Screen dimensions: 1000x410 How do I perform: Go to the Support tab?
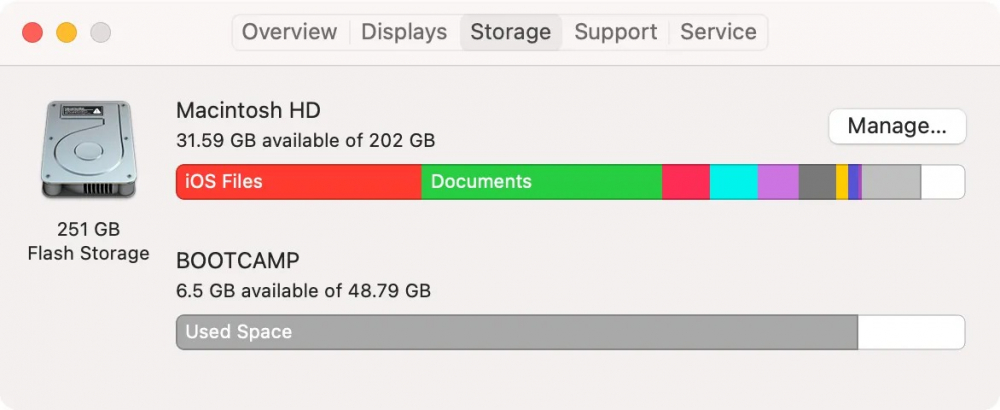616,32
